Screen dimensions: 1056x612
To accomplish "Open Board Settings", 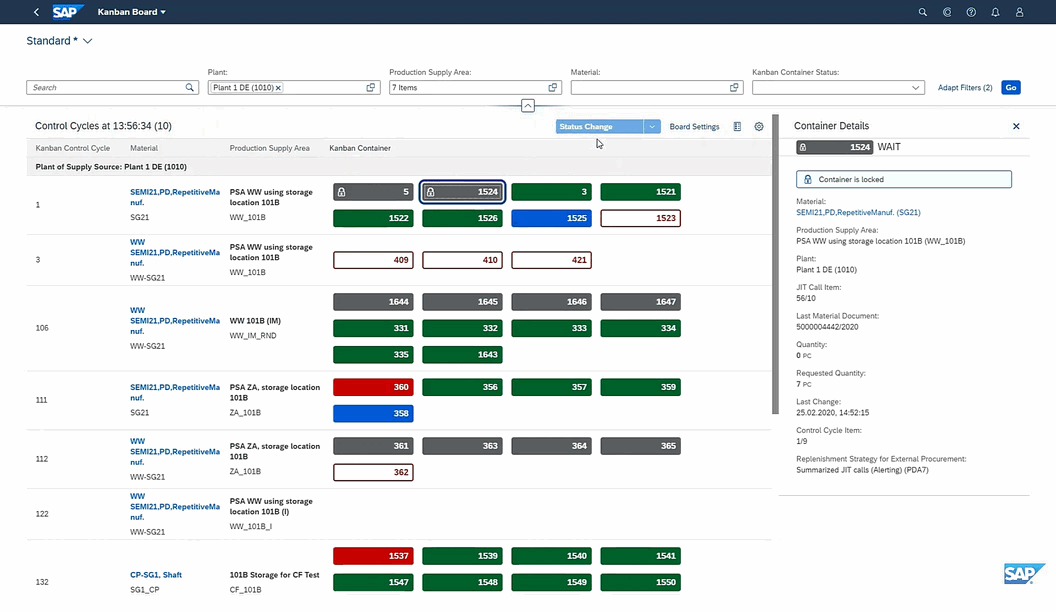I will (x=694, y=127).
